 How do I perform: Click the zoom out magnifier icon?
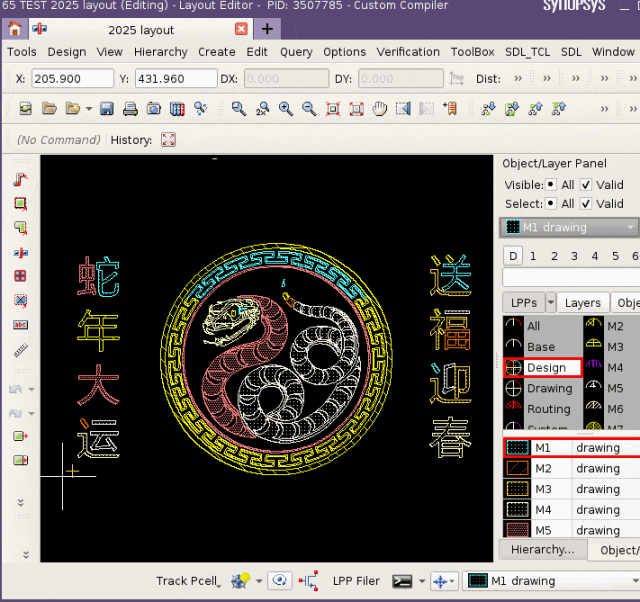pos(309,109)
